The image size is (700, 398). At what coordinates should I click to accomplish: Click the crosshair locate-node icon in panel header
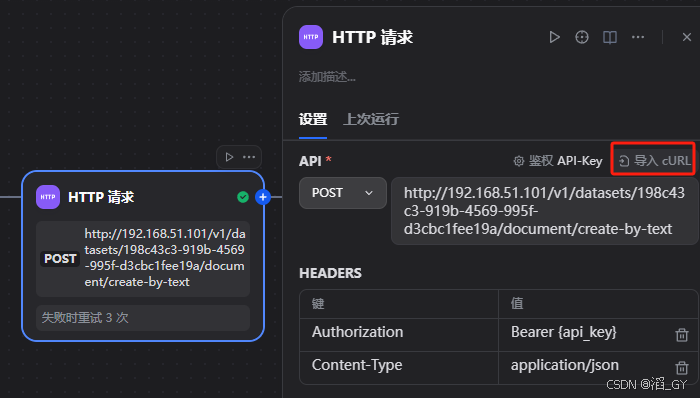click(x=582, y=37)
